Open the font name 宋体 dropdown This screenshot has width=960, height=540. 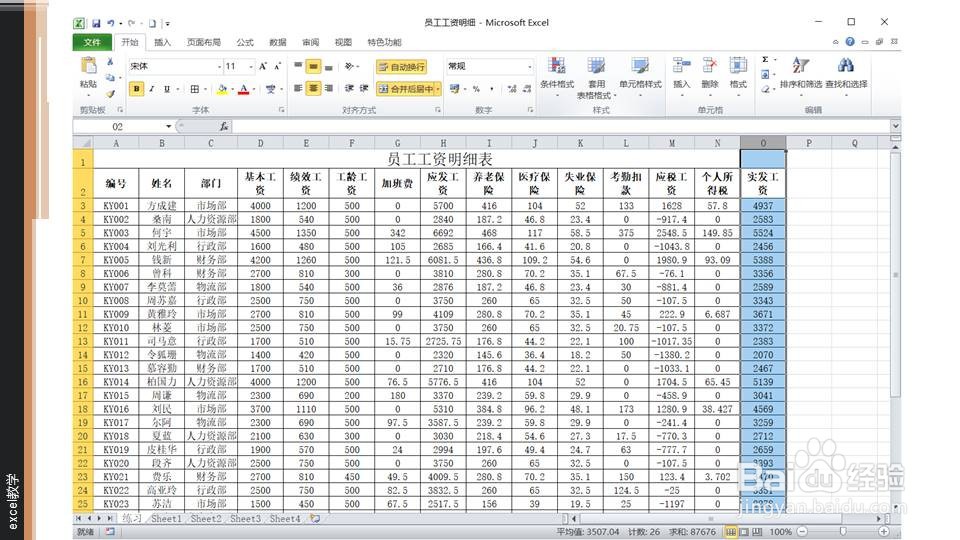coord(219,66)
